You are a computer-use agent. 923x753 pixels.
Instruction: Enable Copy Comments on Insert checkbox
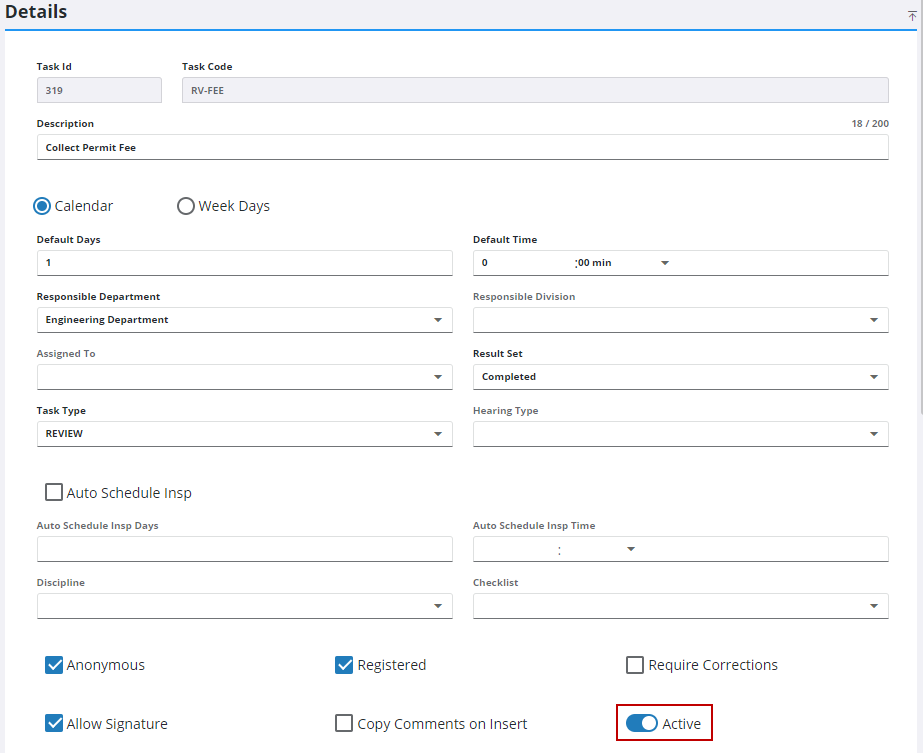(344, 723)
